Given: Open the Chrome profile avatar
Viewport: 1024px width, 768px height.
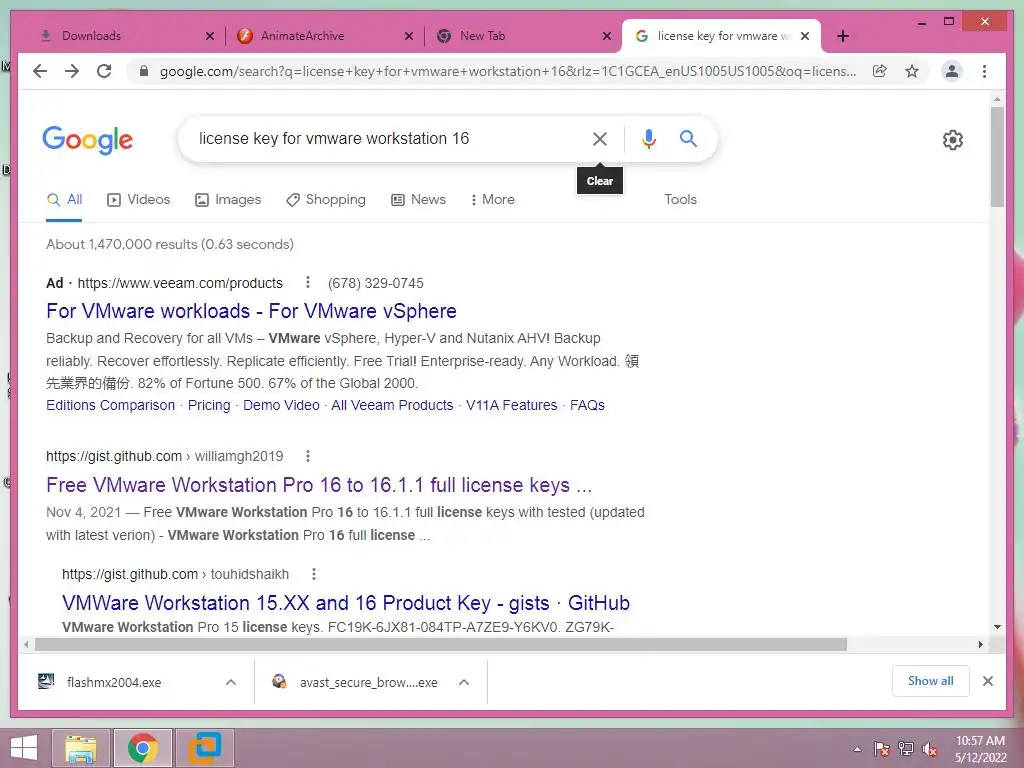Looking at the screenshot, I should [x=952, y=71].
